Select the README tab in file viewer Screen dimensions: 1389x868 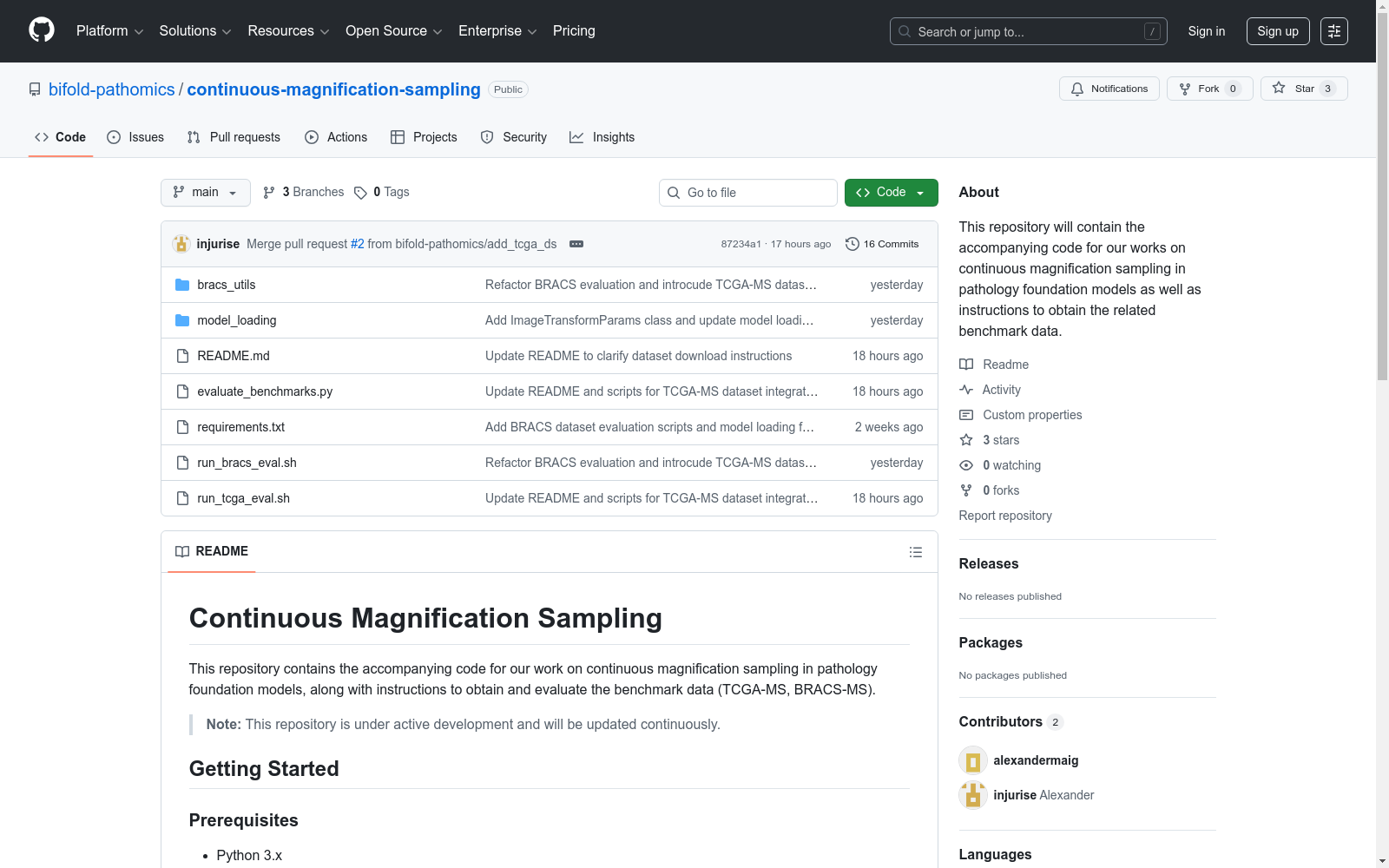click(x=212, y=551)
